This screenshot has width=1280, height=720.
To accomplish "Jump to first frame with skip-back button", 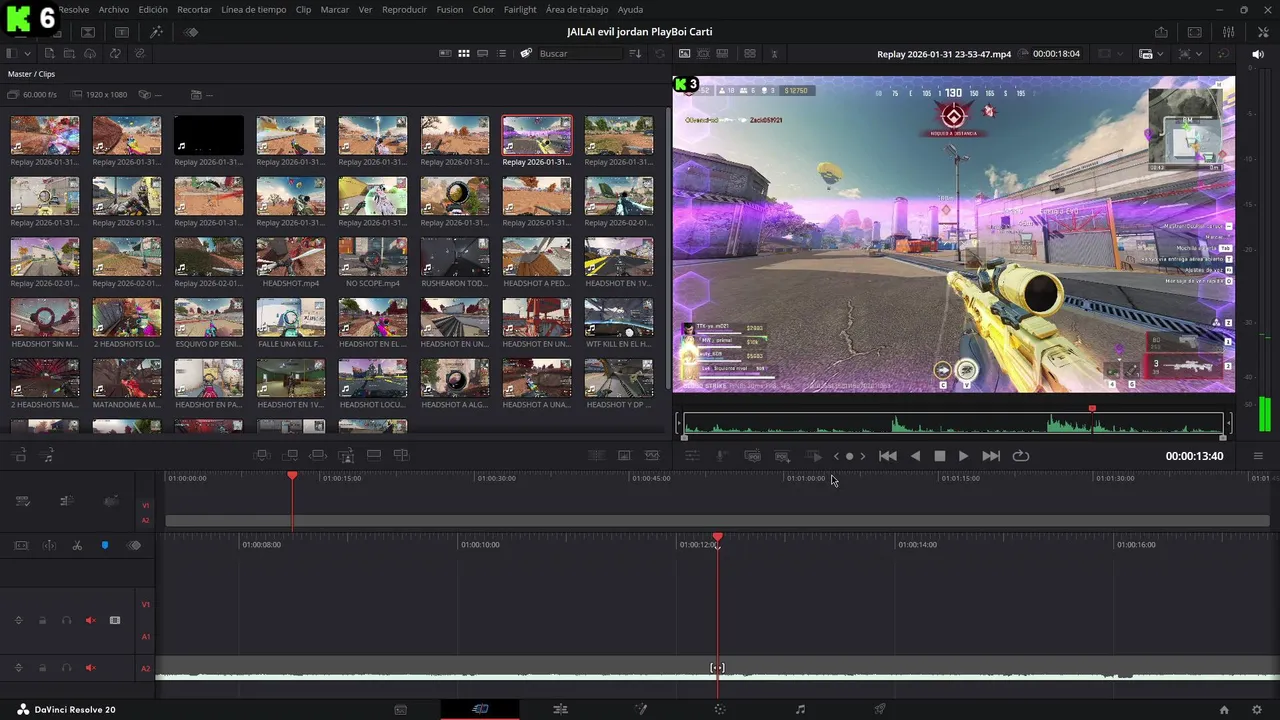I will 887,456.
